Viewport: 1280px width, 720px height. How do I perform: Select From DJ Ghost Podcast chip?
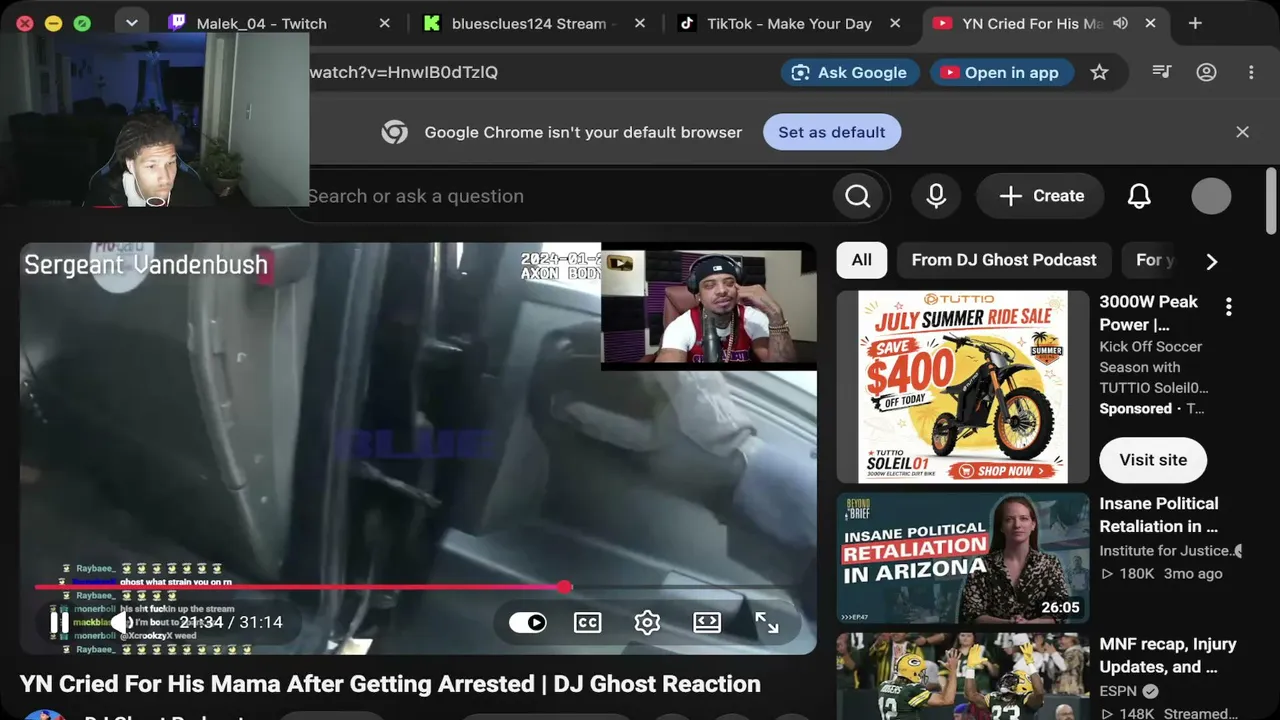click(x=1004, y=260)
